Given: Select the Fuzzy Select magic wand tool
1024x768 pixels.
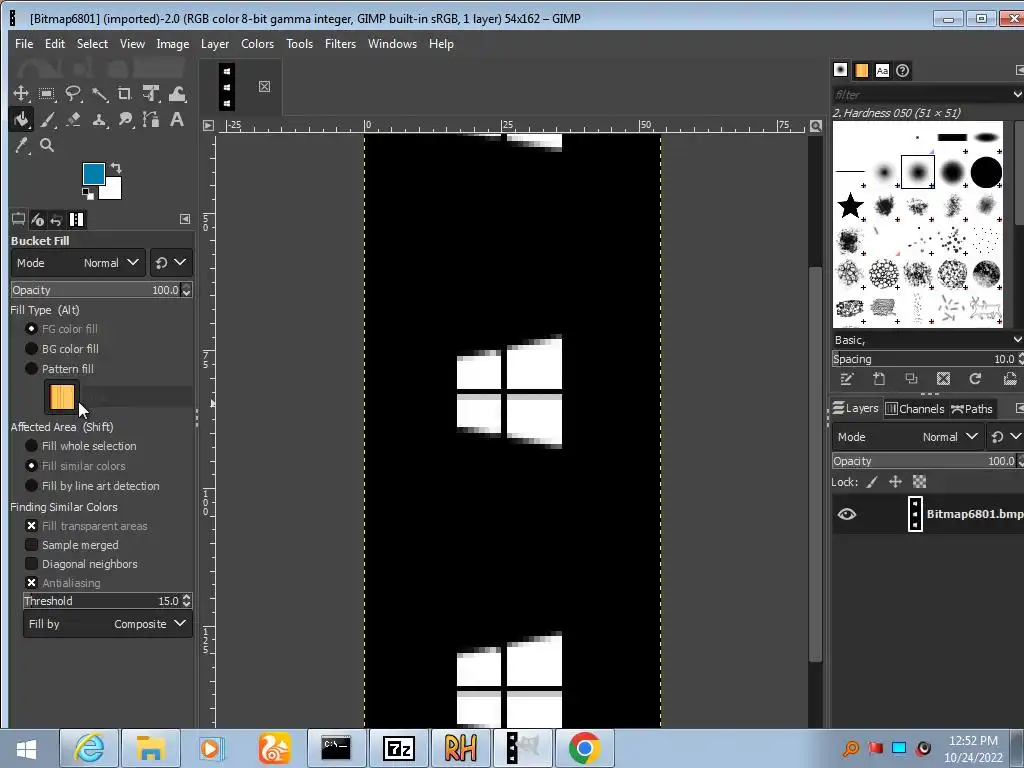Looking at the screenshot, I should [99, 94].
